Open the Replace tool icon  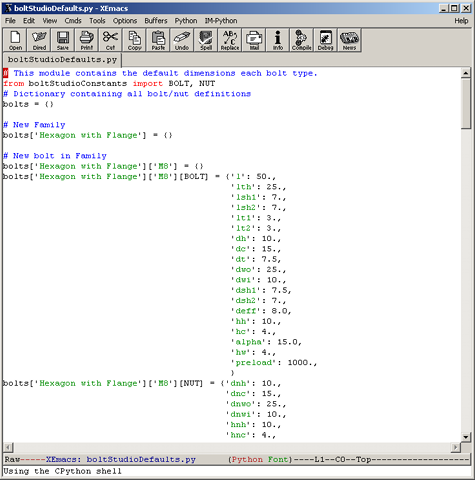point(230,40)
